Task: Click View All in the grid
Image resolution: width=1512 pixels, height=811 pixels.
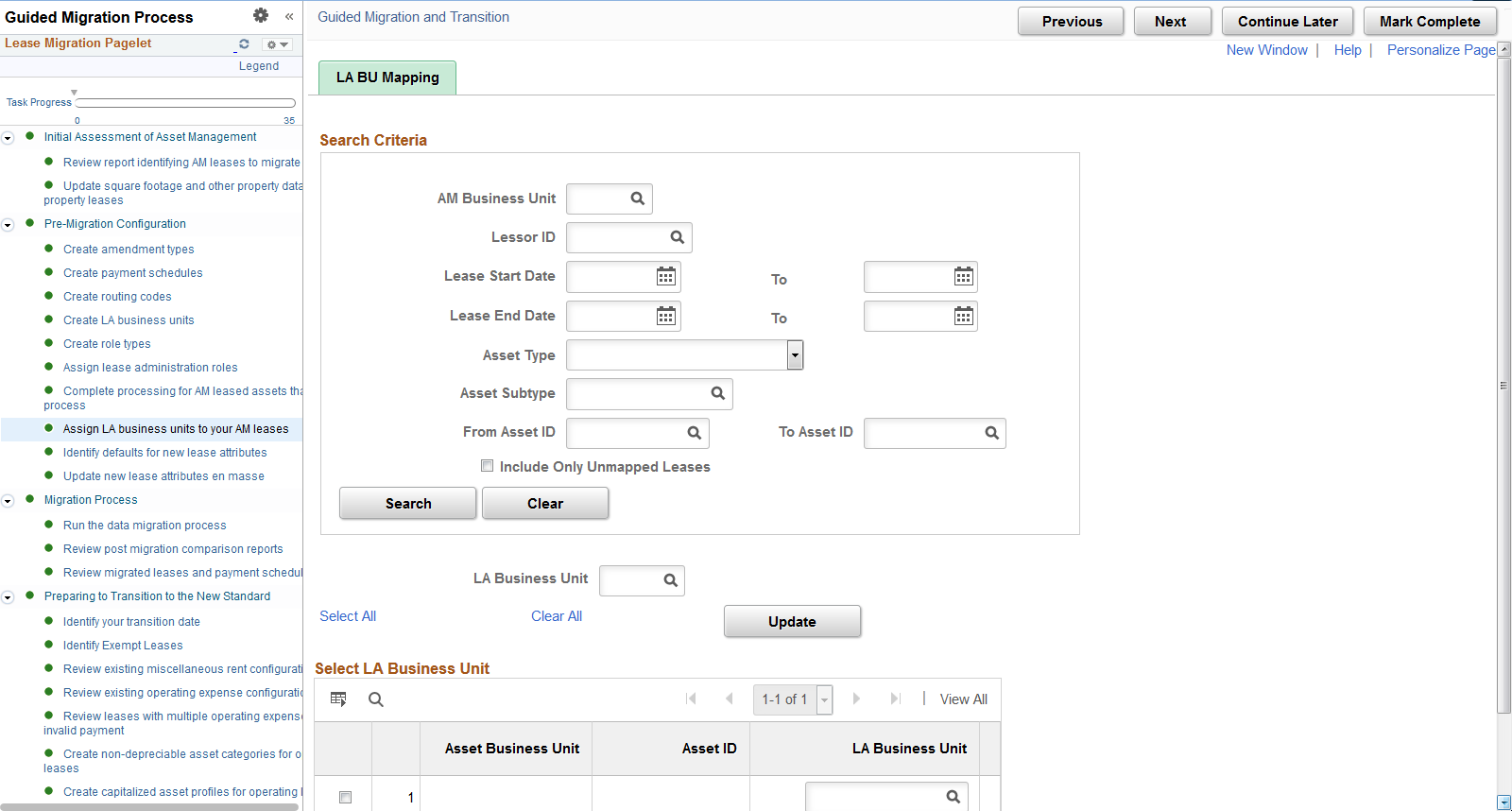Action: 964,699
